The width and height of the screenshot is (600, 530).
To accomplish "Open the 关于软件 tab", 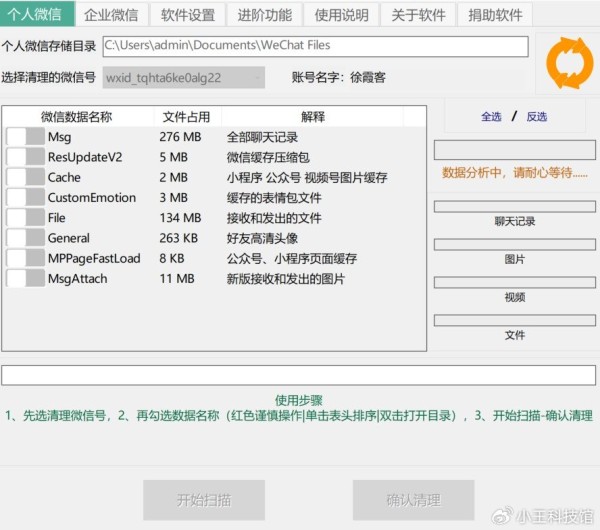I will point(418,15).
